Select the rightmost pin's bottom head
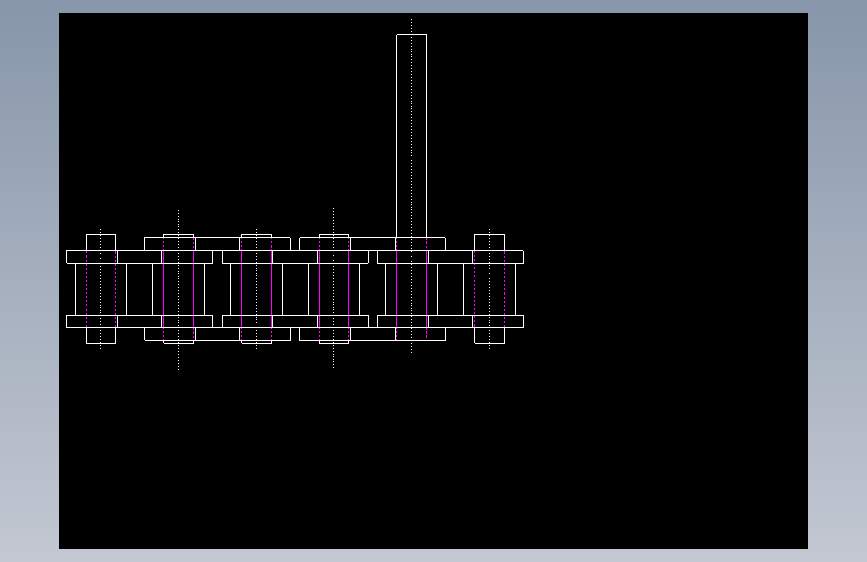 489,335
